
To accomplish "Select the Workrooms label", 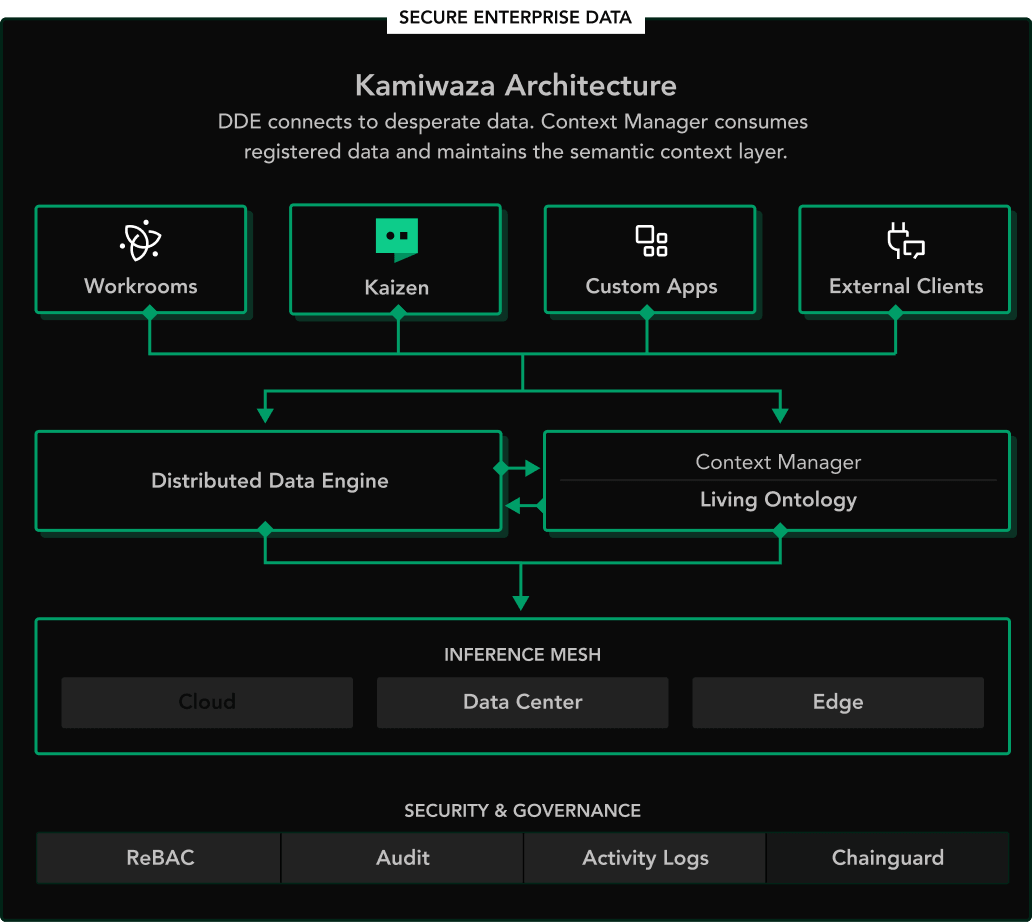I will 141,286.
